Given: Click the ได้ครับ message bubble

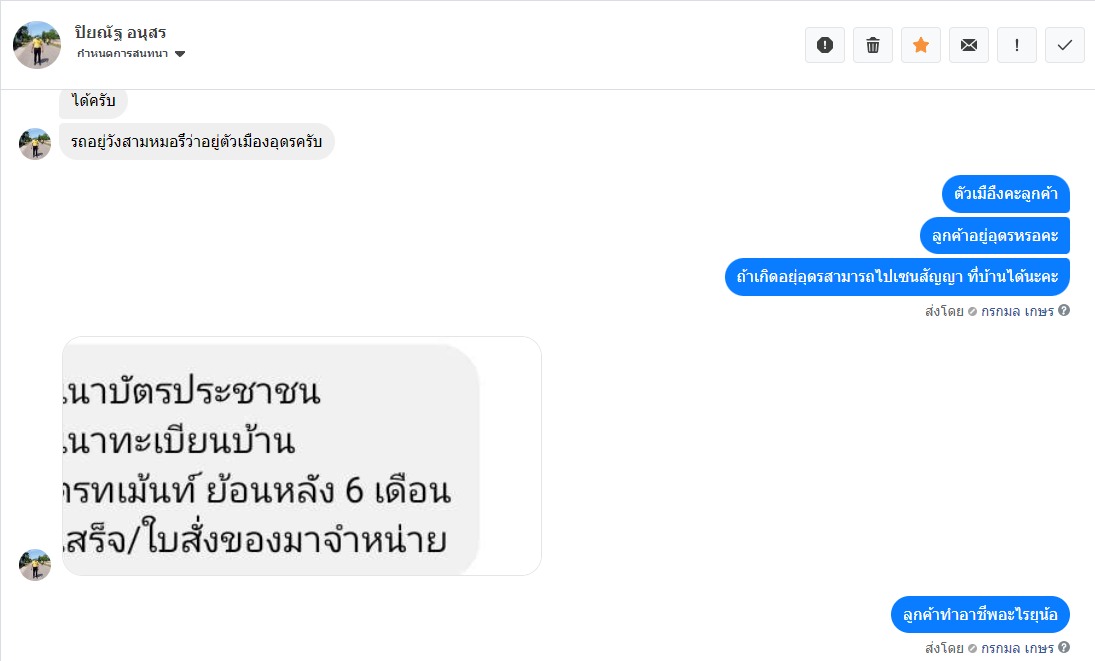Looking at the screenshot, I should 93,101.
